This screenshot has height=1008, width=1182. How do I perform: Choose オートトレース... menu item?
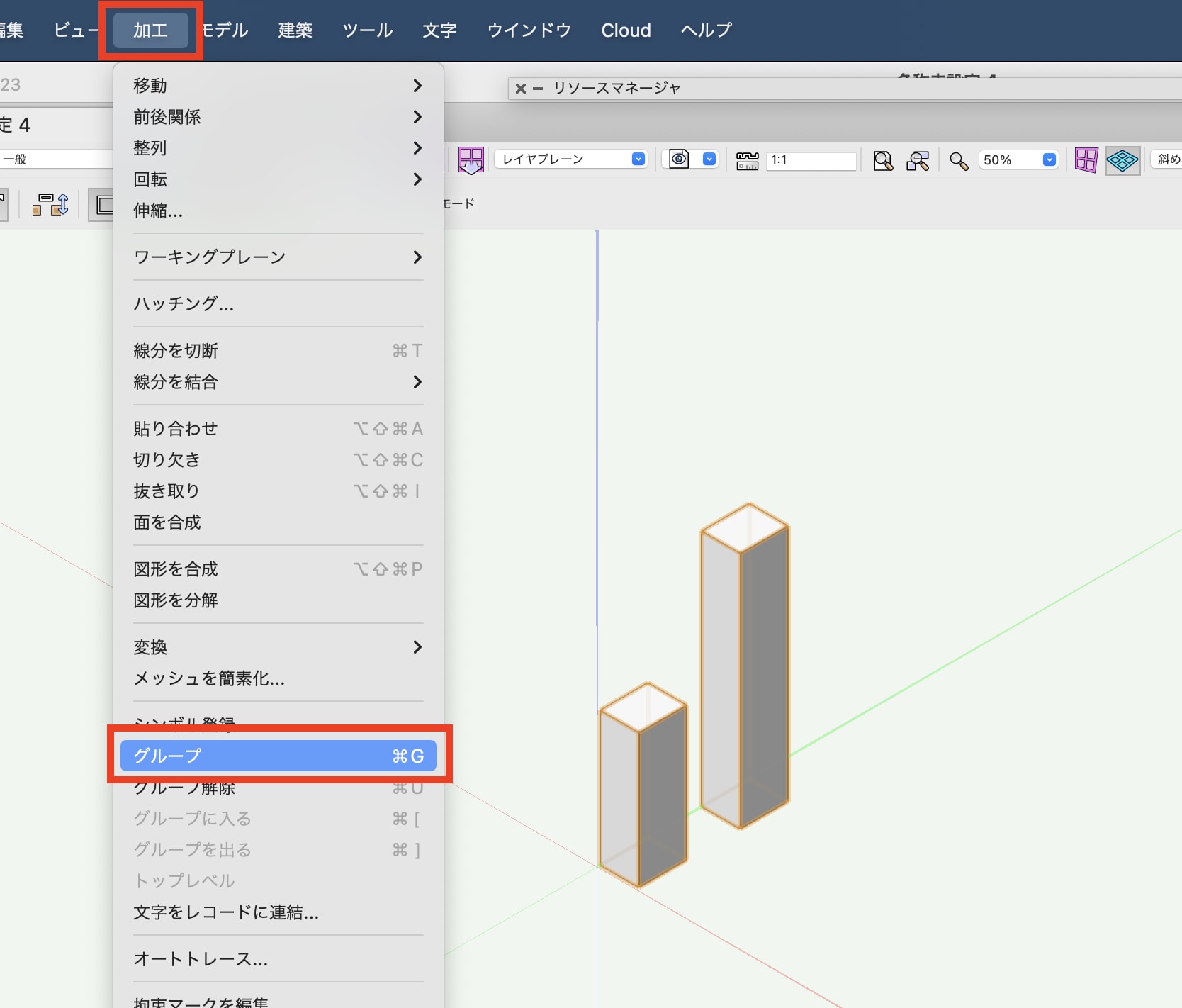278,959
